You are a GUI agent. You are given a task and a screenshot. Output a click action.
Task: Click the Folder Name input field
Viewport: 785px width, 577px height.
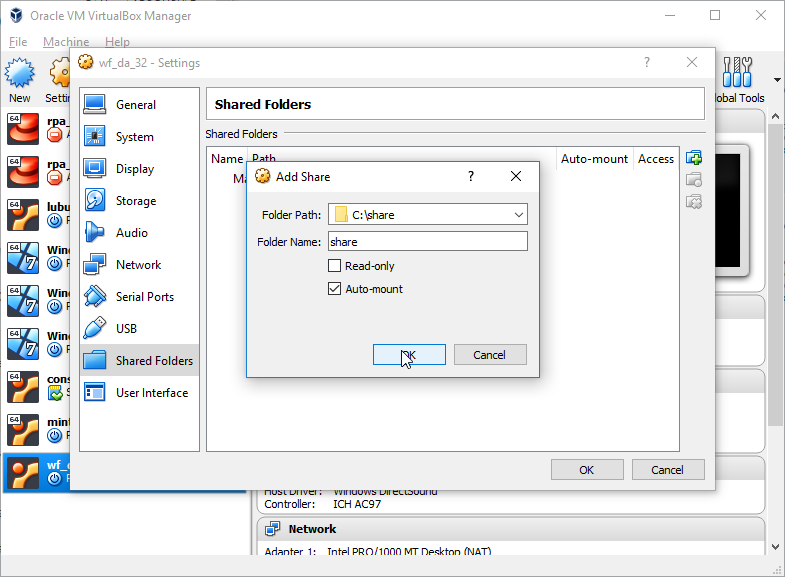(x=428, y=242)
